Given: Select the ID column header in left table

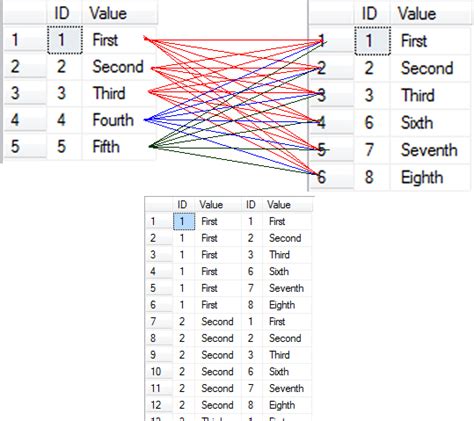Looking at the screenshot, I should (x=64, y=13).
